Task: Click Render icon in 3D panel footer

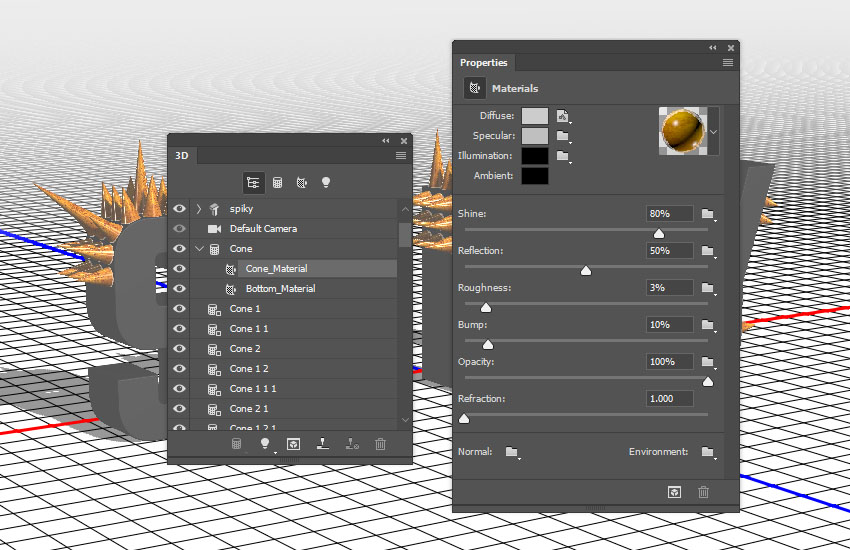Action: click(293, 444)
